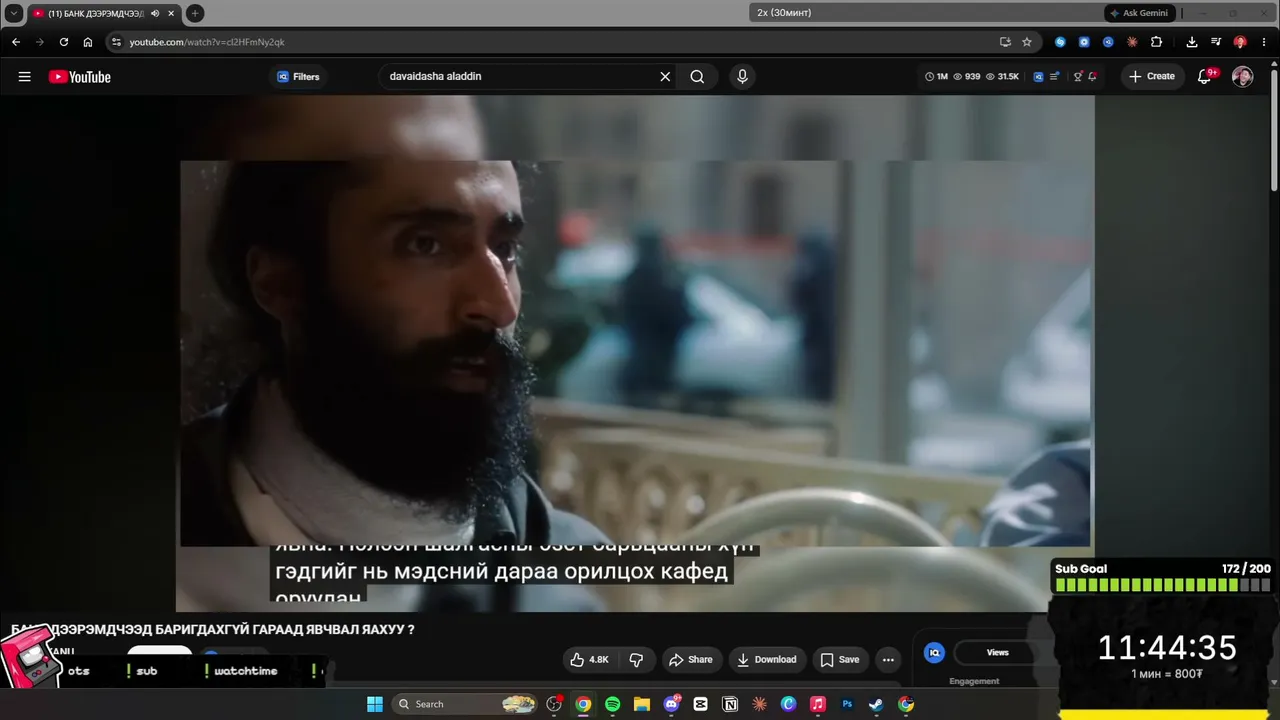The width and height of the screenshot is (1280, 720).
Task: Click the vidIQ round badge beside Views
Action: [x=934, y=653]
